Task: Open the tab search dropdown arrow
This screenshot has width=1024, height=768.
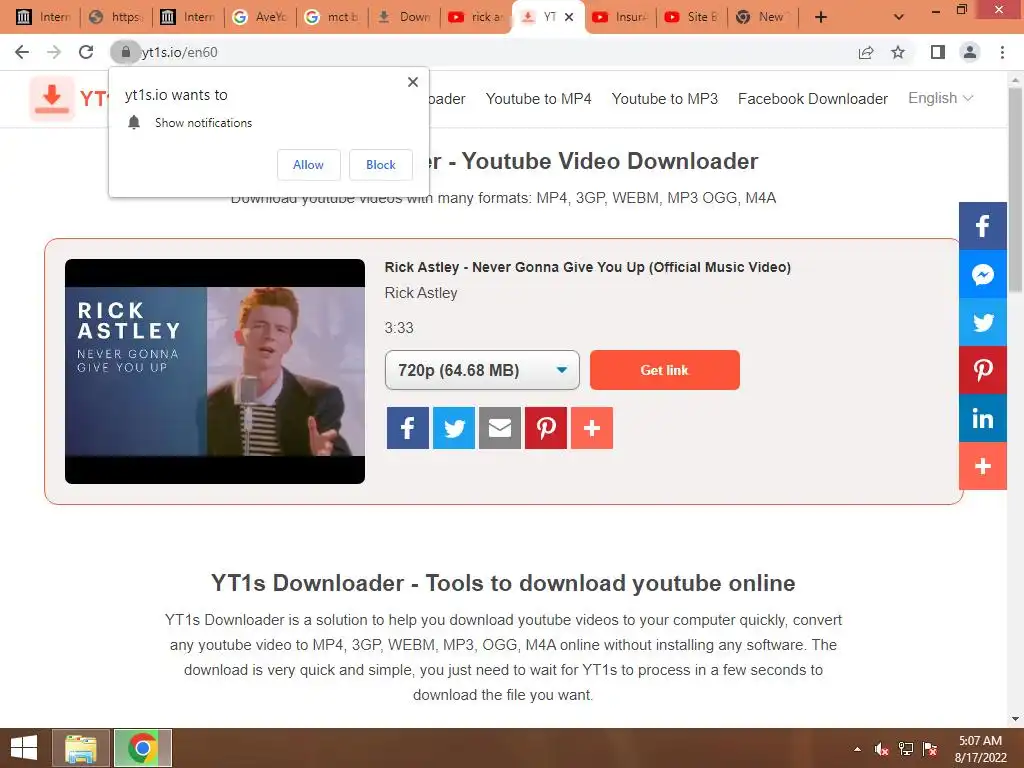Action: coord(899,18)
